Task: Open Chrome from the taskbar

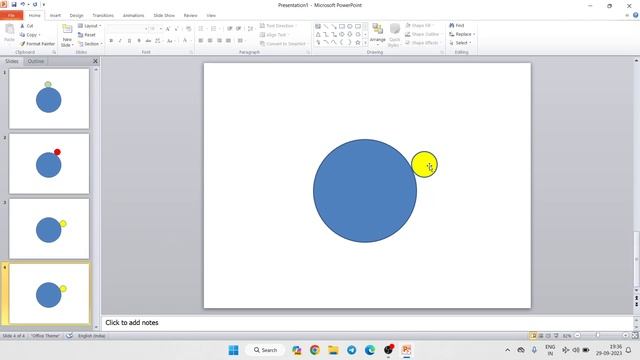Action: point(315,350)
